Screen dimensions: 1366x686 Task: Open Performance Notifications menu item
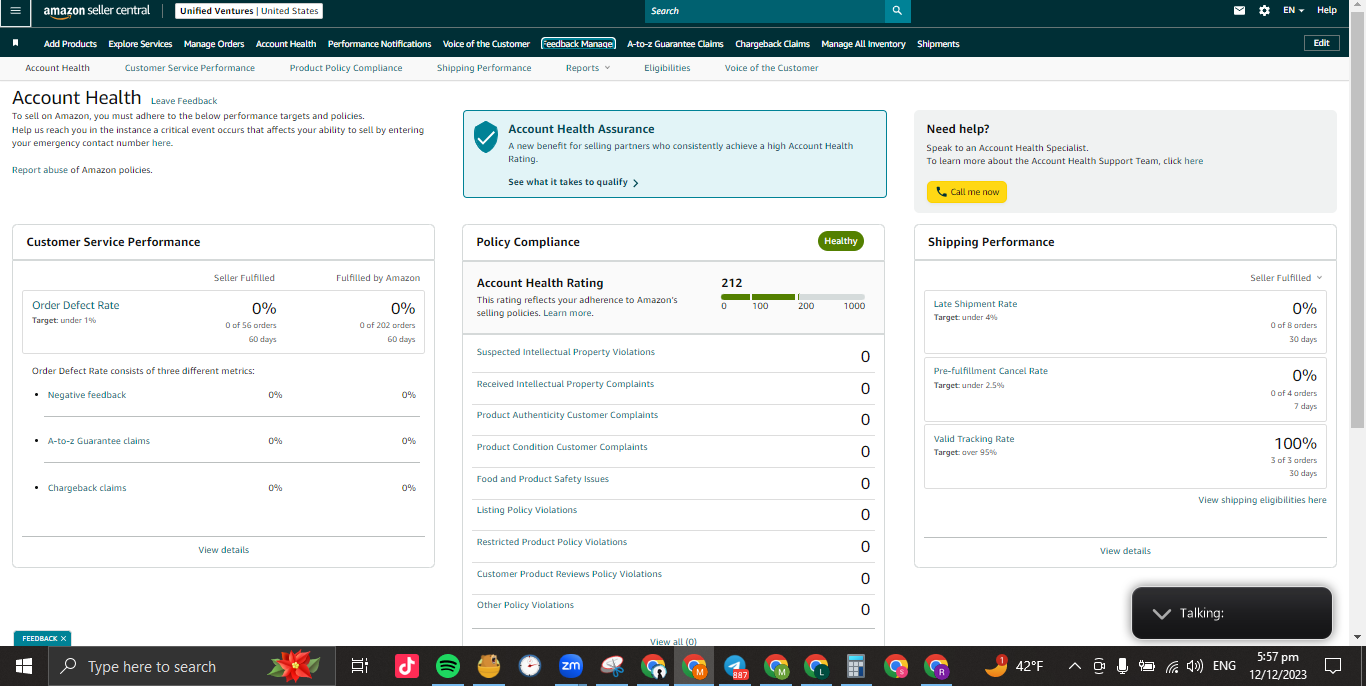[x=379, y=44]
